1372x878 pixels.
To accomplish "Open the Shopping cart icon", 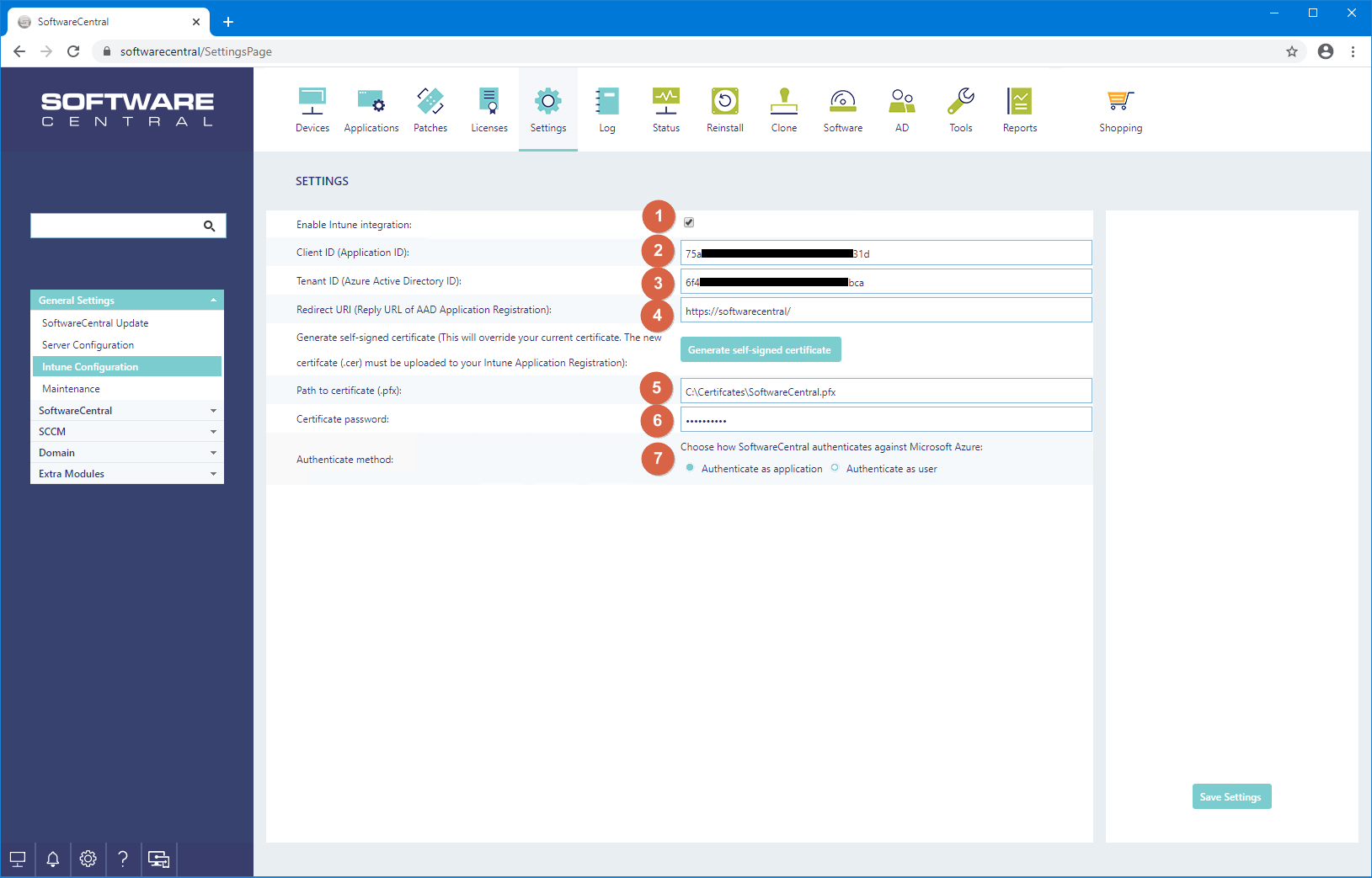I will 1120,102.
